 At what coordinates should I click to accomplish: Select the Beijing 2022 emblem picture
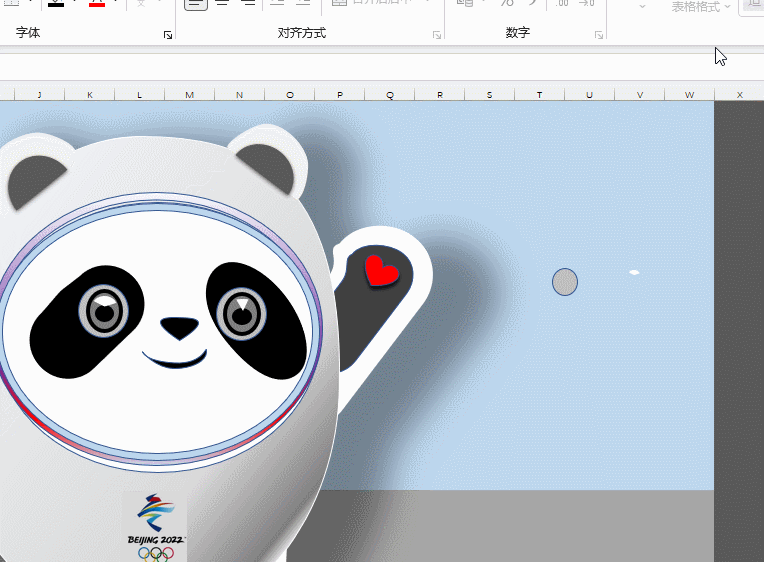(155, 526)
